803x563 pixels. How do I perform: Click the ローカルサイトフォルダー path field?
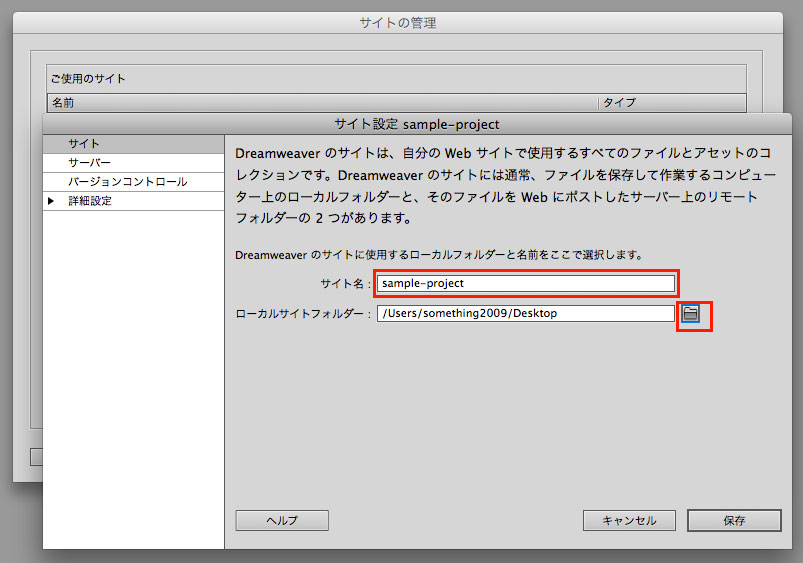(x=525, y=314)
